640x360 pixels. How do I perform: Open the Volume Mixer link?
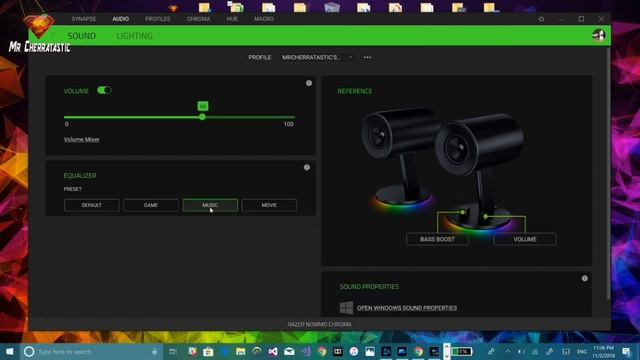[82, 140]
